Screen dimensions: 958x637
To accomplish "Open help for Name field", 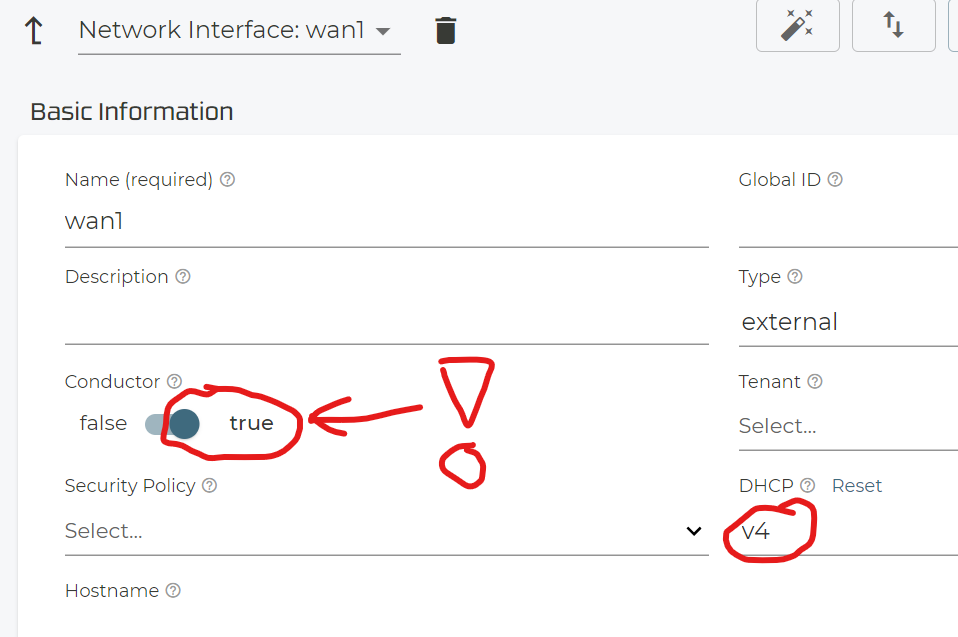I will [228, 180].
